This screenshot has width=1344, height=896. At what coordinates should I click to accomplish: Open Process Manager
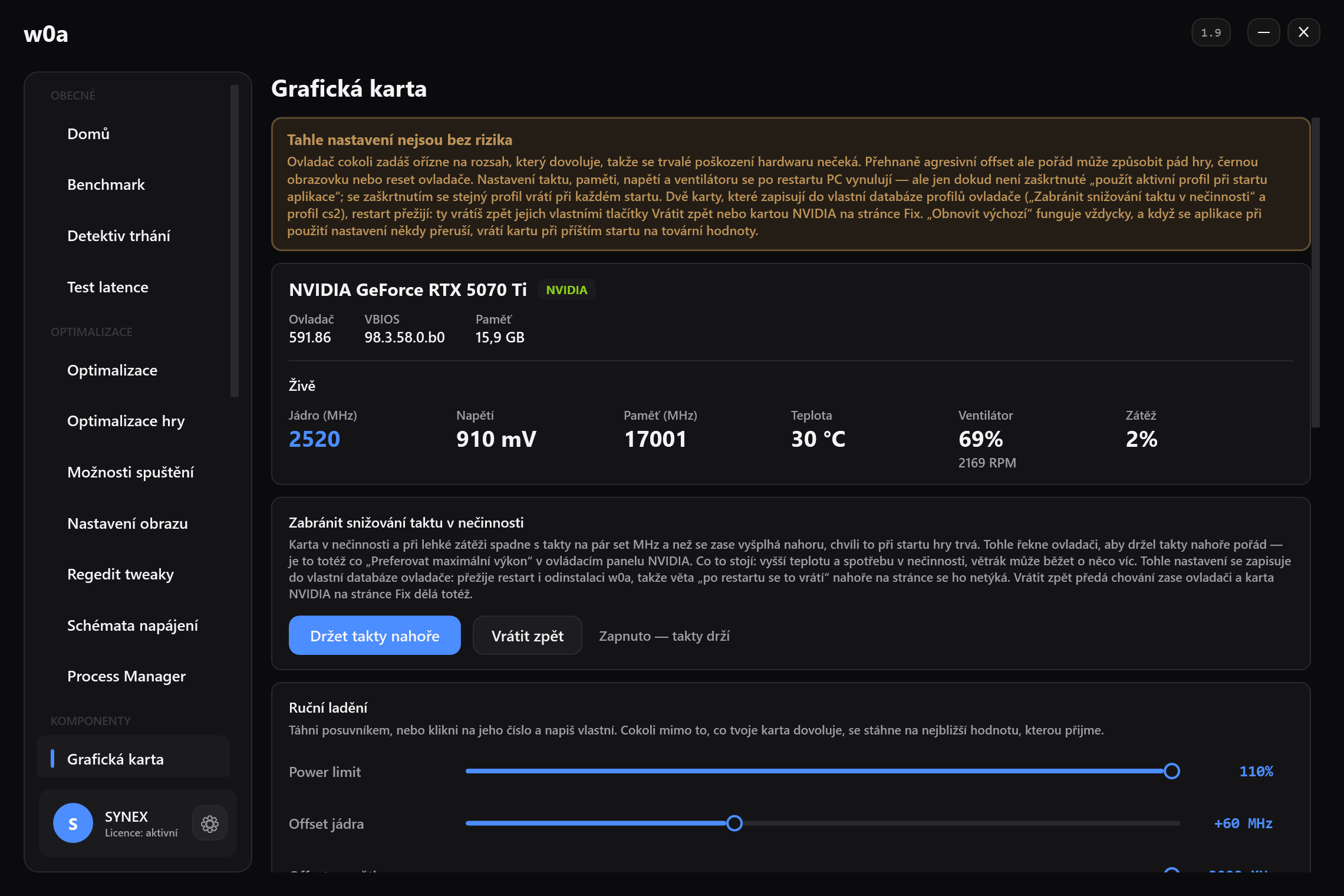point(133,676)
